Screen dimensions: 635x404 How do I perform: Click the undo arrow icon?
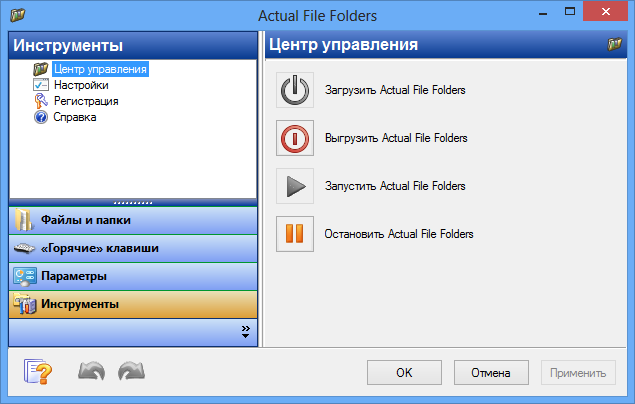click(x=91, y=373)
